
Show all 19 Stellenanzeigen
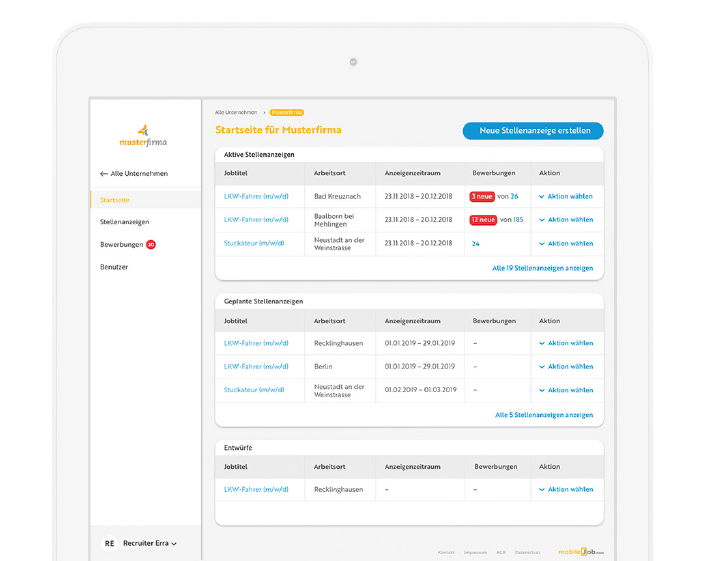pos(543,268)
